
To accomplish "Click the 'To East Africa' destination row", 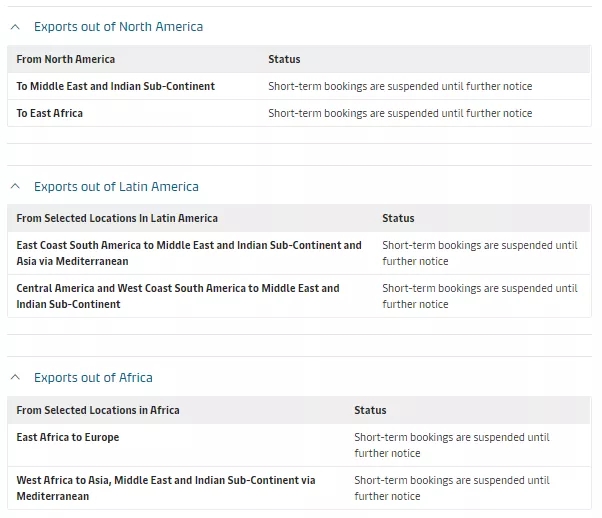I will 50,114.
